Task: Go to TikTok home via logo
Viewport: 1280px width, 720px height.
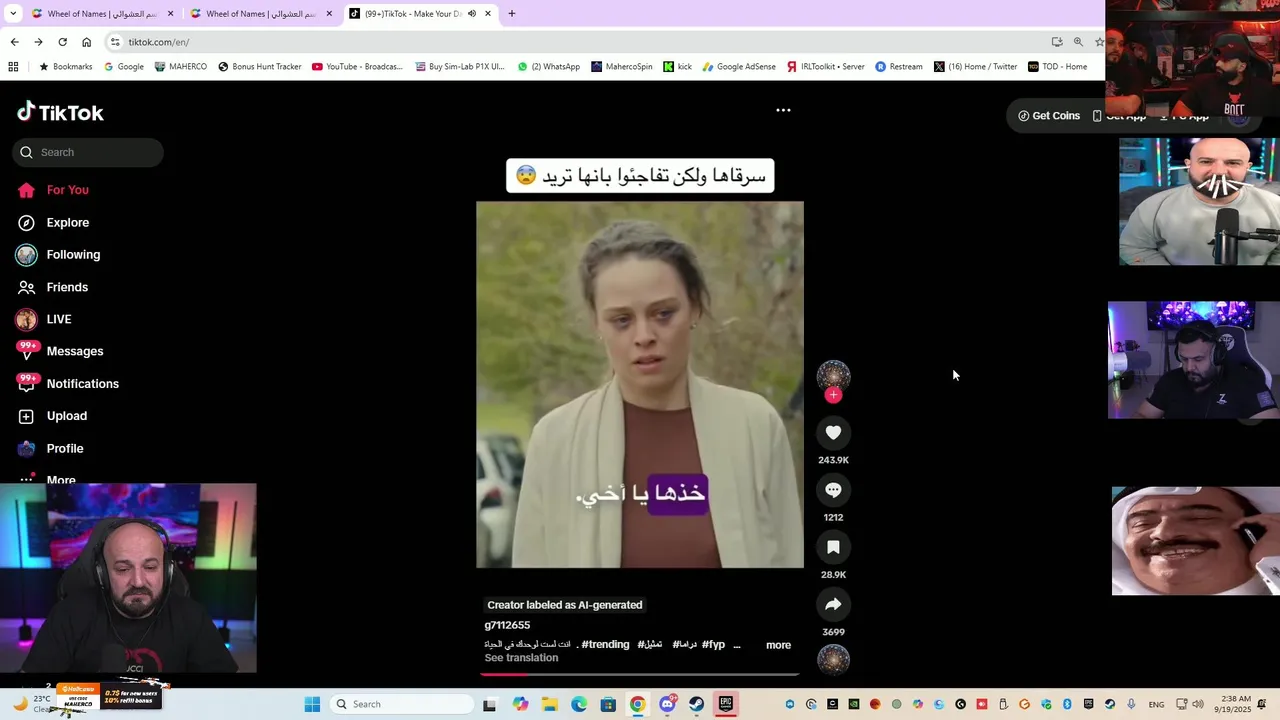Action: (60, 112)
